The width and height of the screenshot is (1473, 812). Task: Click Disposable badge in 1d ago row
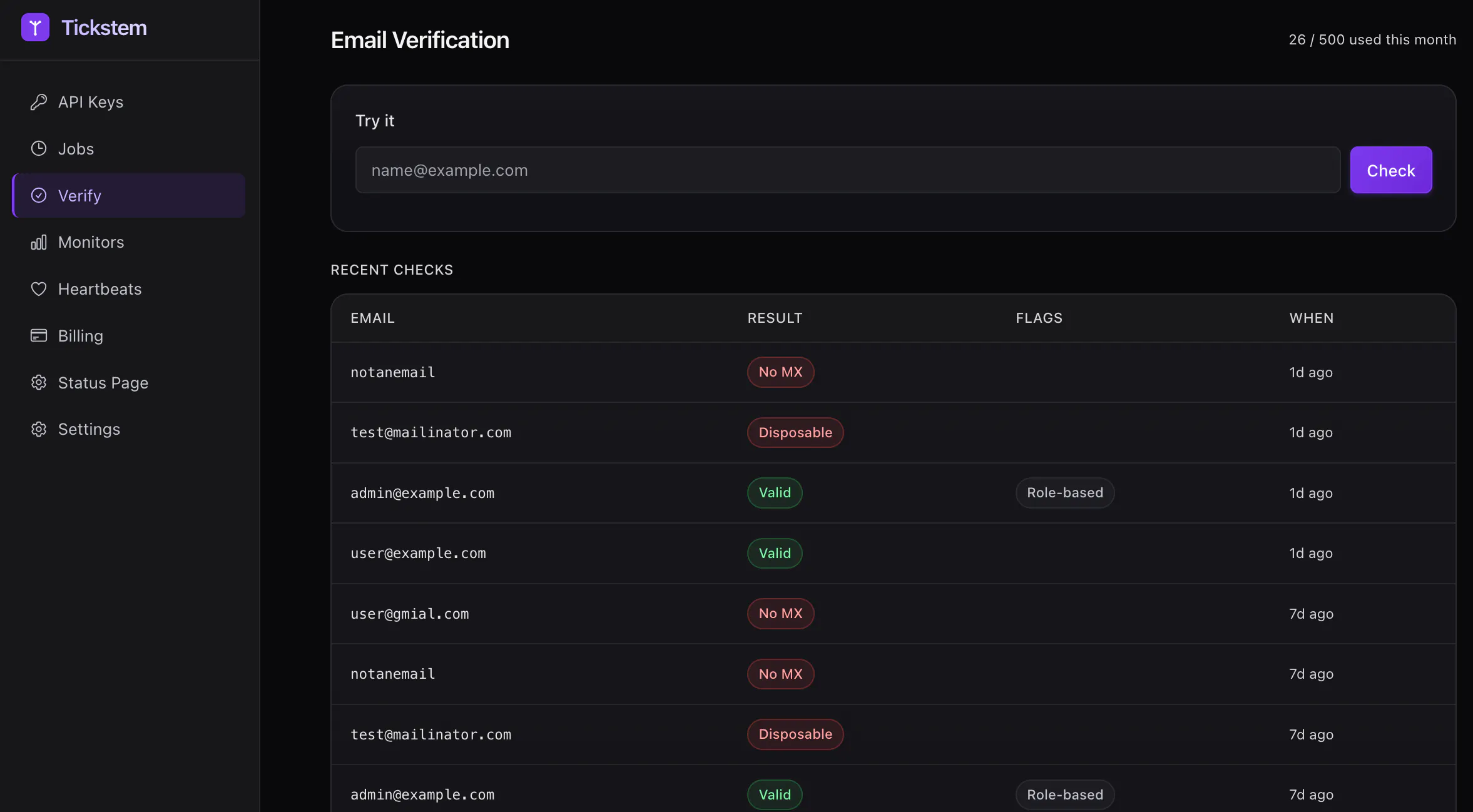click(x=795, y=432)
